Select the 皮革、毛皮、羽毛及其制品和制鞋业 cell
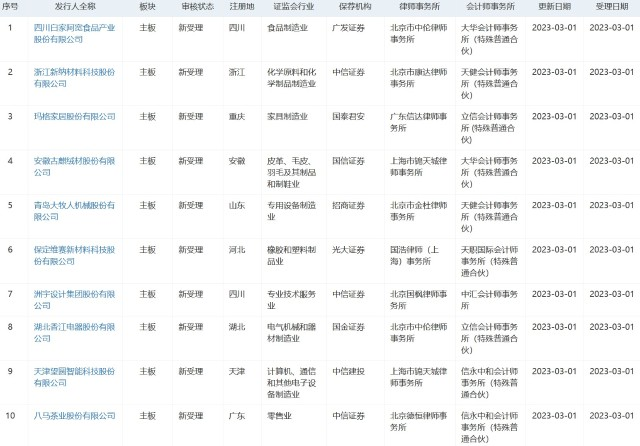 coord(291,172)
